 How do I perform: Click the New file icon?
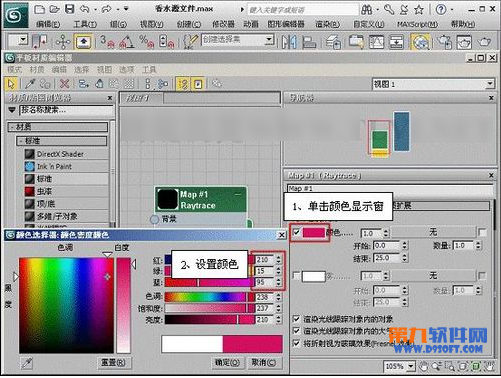click(x=39, y=9)
